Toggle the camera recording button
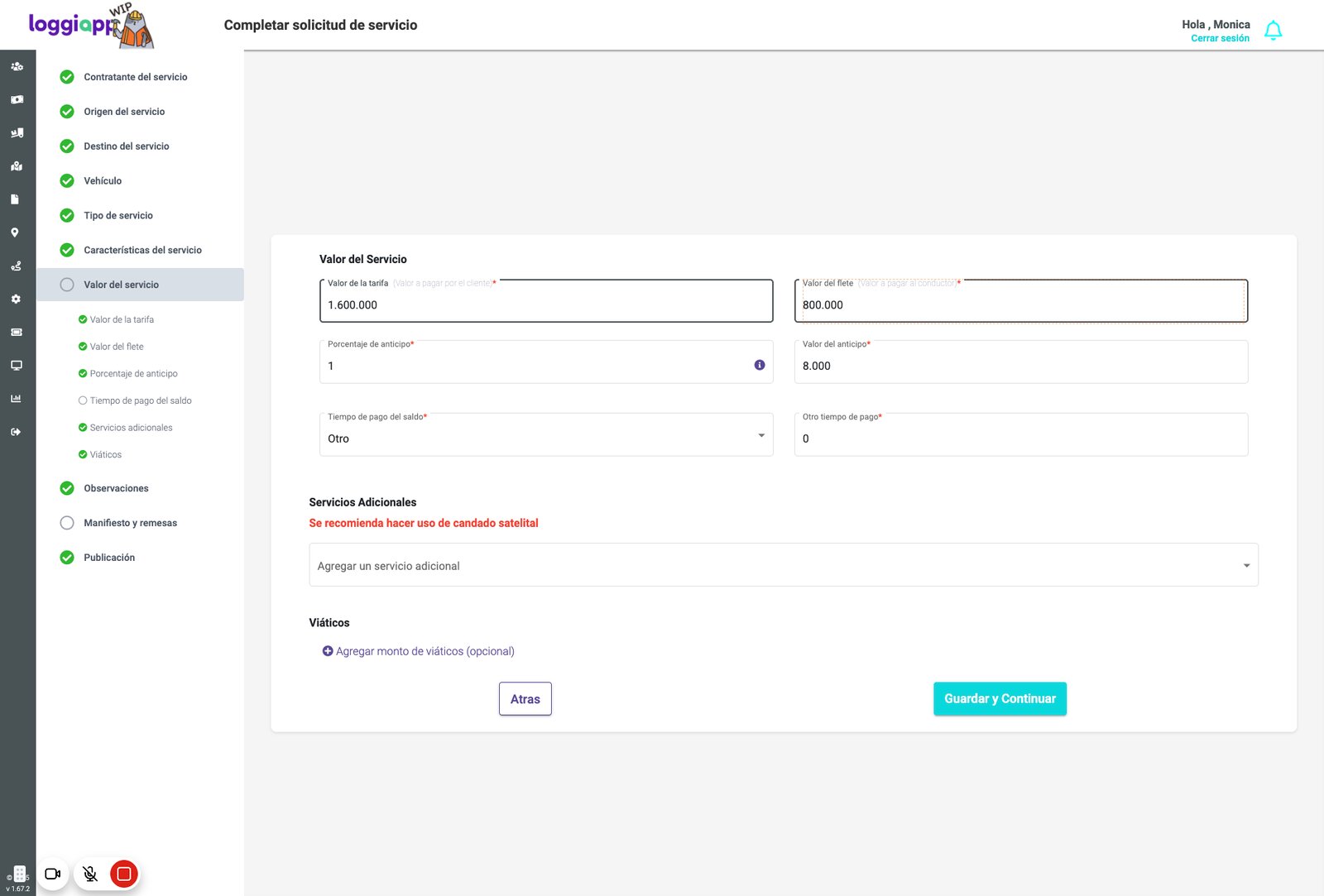The image size is (1324, 896). pyautogui.click(x=53, y=874)
